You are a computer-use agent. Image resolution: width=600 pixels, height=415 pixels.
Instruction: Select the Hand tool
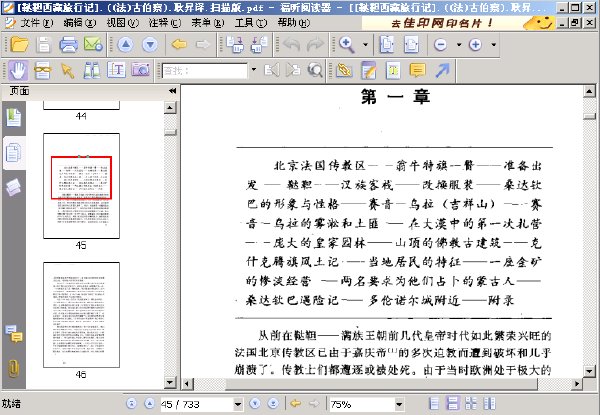tap(18, 70)
